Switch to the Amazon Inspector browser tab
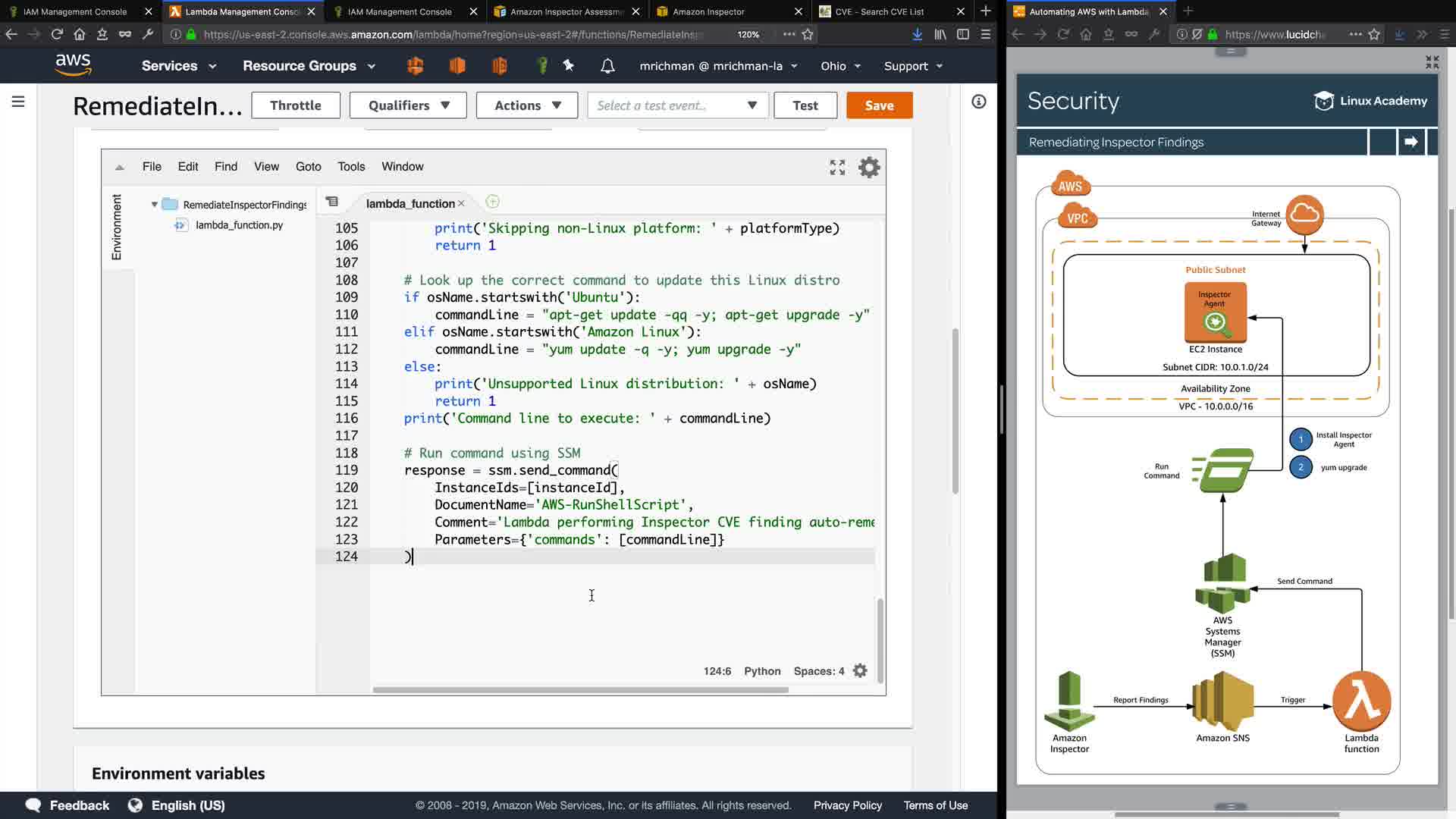The height and width of the screenshot is (819, 1456). click(708, 11)
